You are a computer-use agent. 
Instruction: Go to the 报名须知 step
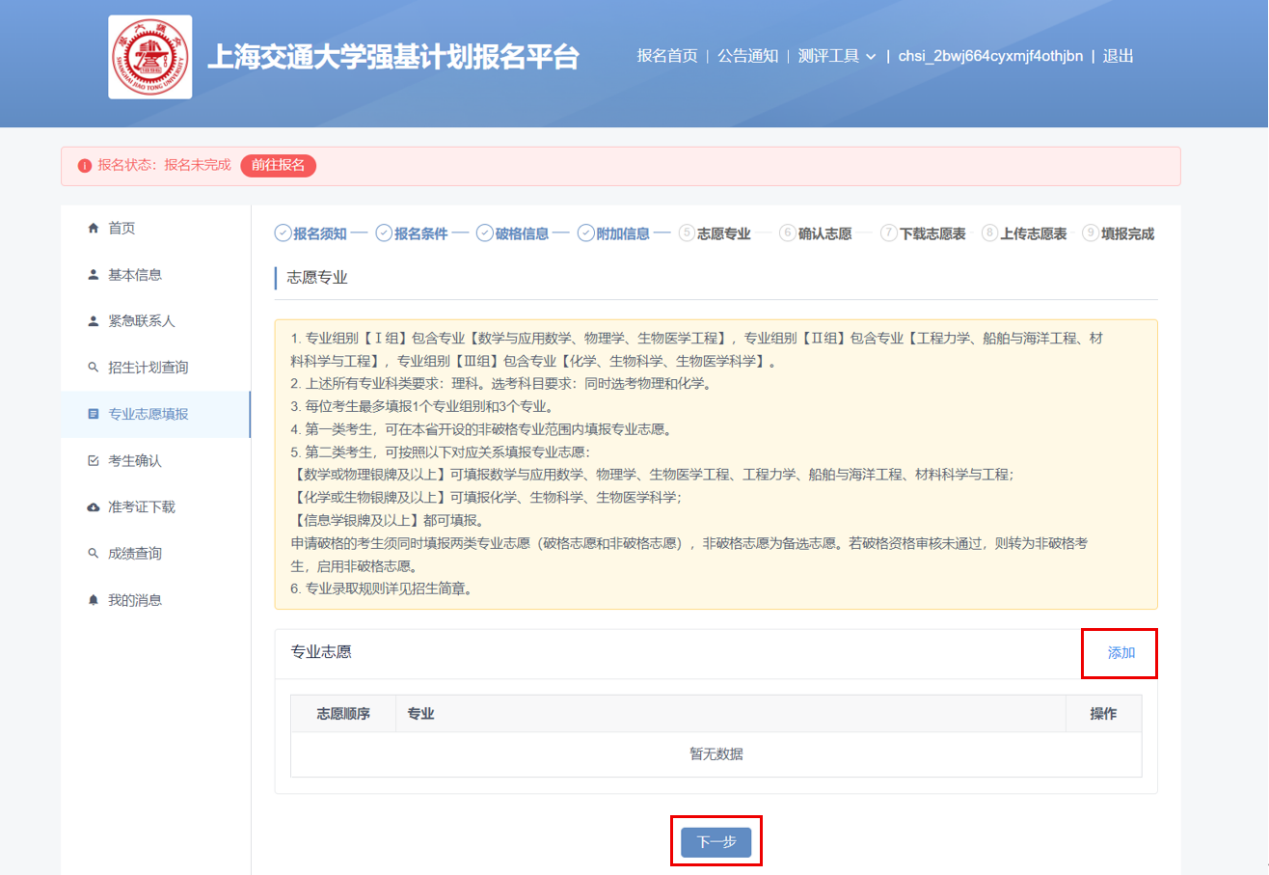coord(311,234)
